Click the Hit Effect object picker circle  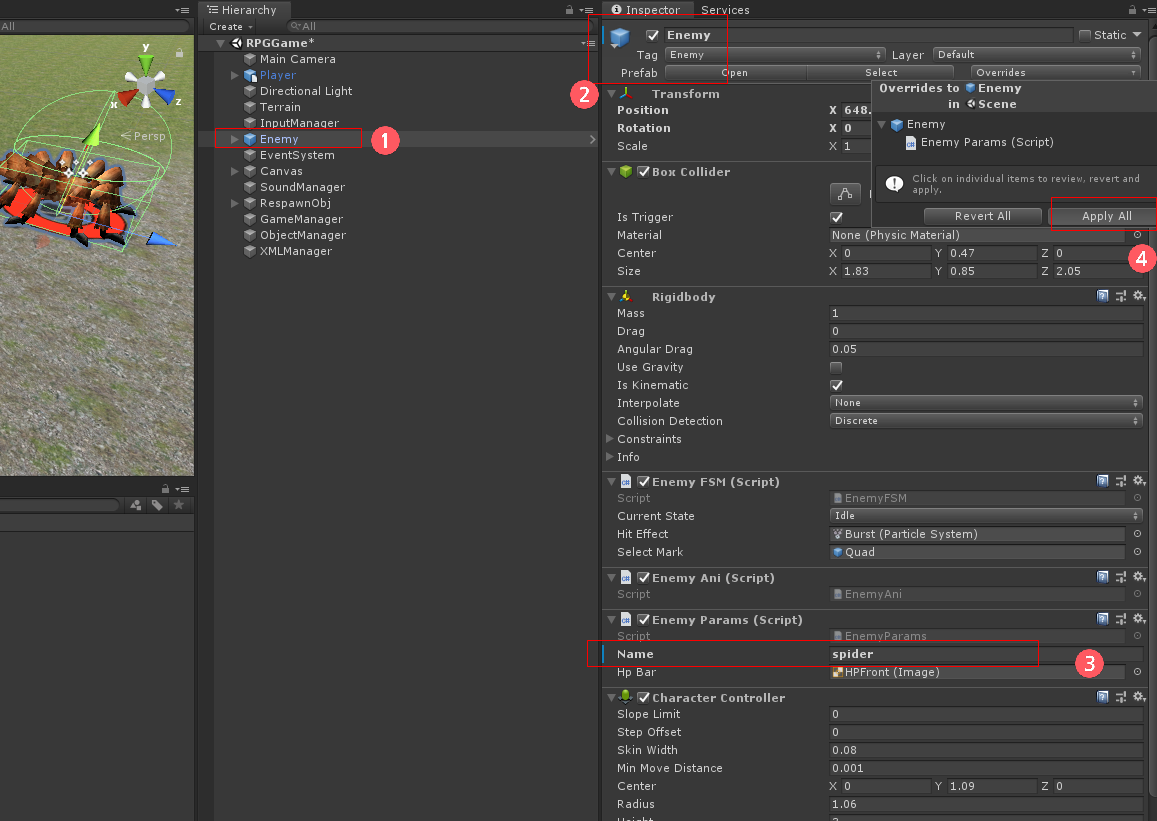1137,533
